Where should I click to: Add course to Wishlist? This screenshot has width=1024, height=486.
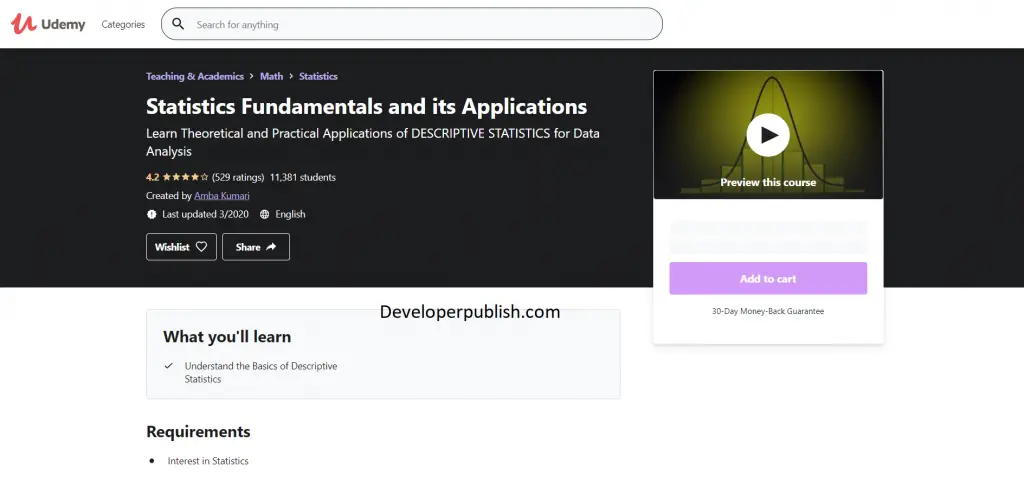[x=182, y=247]
